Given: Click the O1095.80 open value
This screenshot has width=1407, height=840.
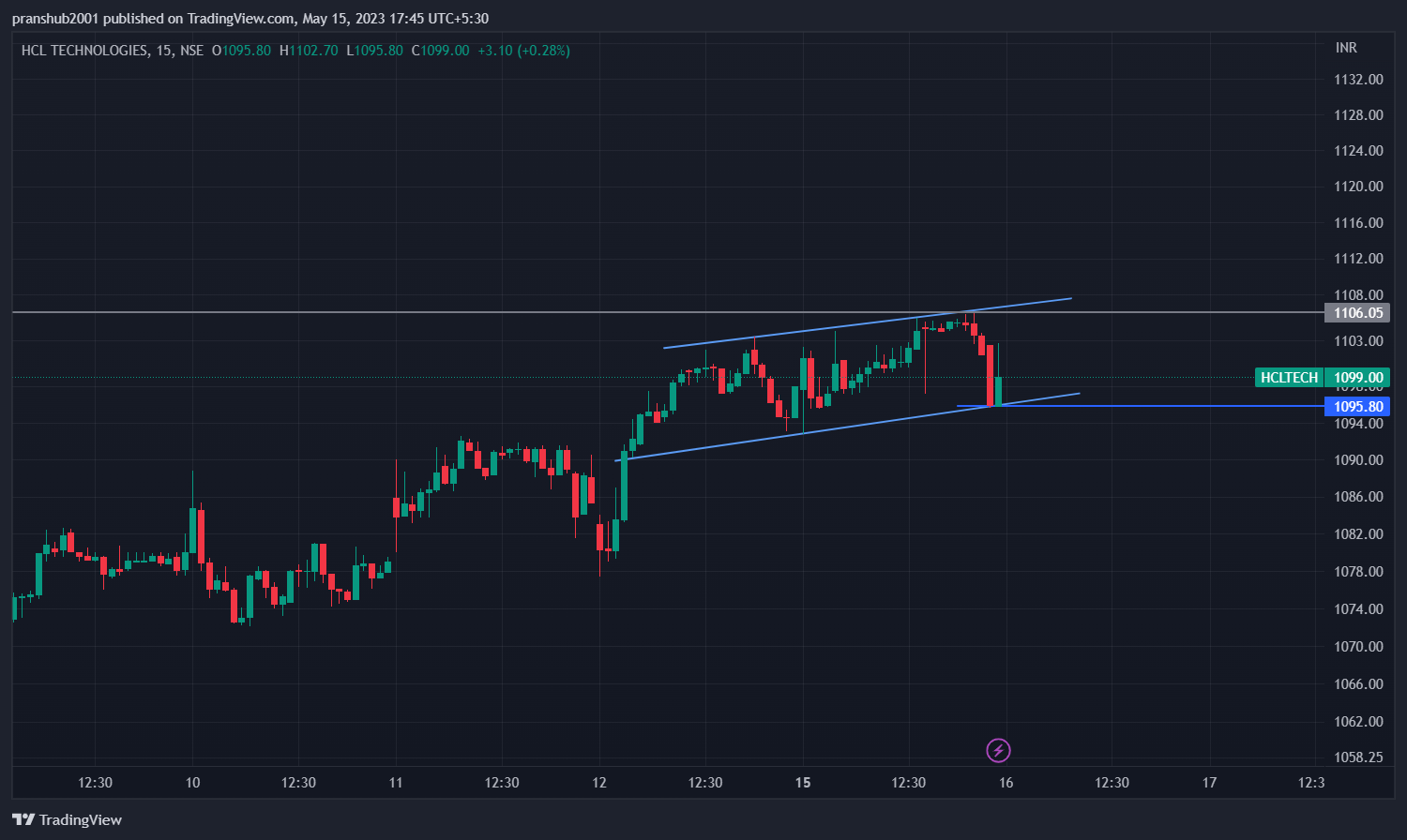Looking at the screenshot, I should point(242,51).
